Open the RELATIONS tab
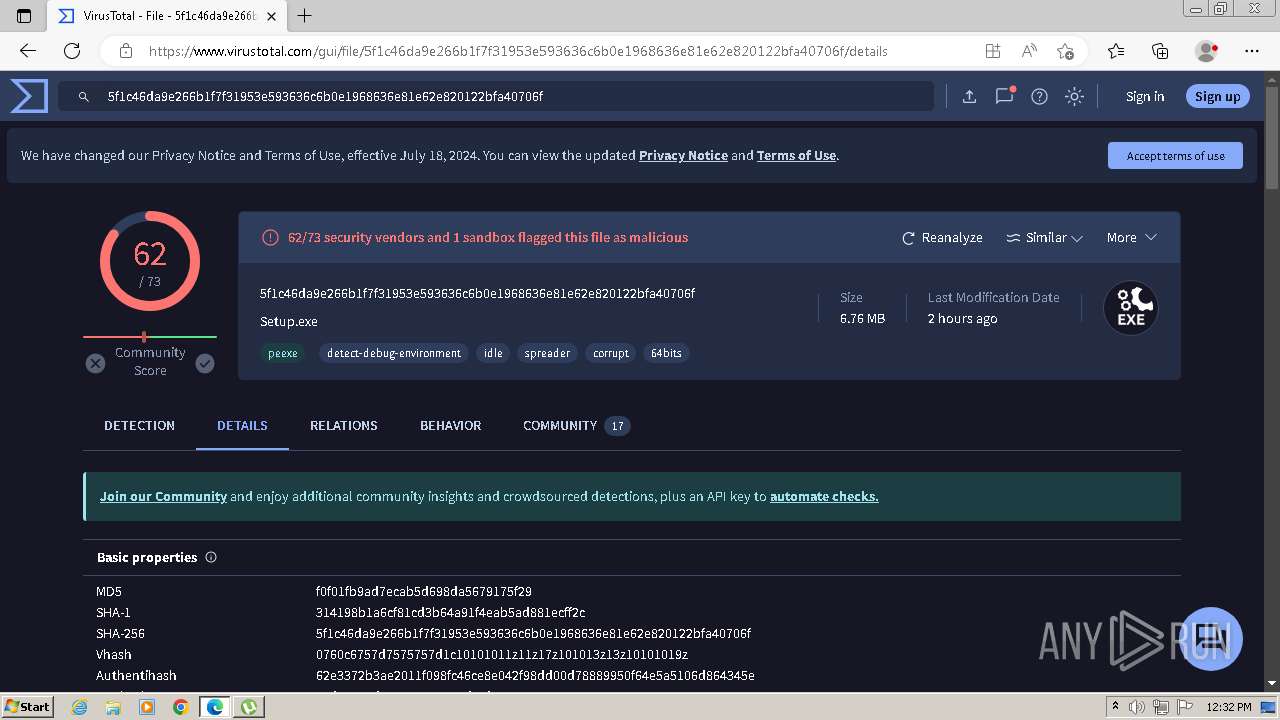 point(343,426)
